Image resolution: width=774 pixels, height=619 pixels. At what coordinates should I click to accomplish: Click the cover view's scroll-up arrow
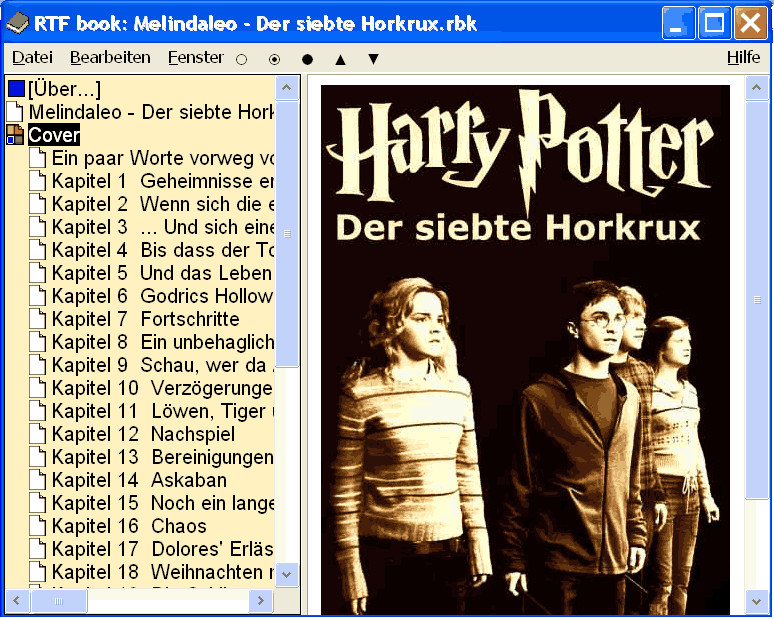pos(756,88)
